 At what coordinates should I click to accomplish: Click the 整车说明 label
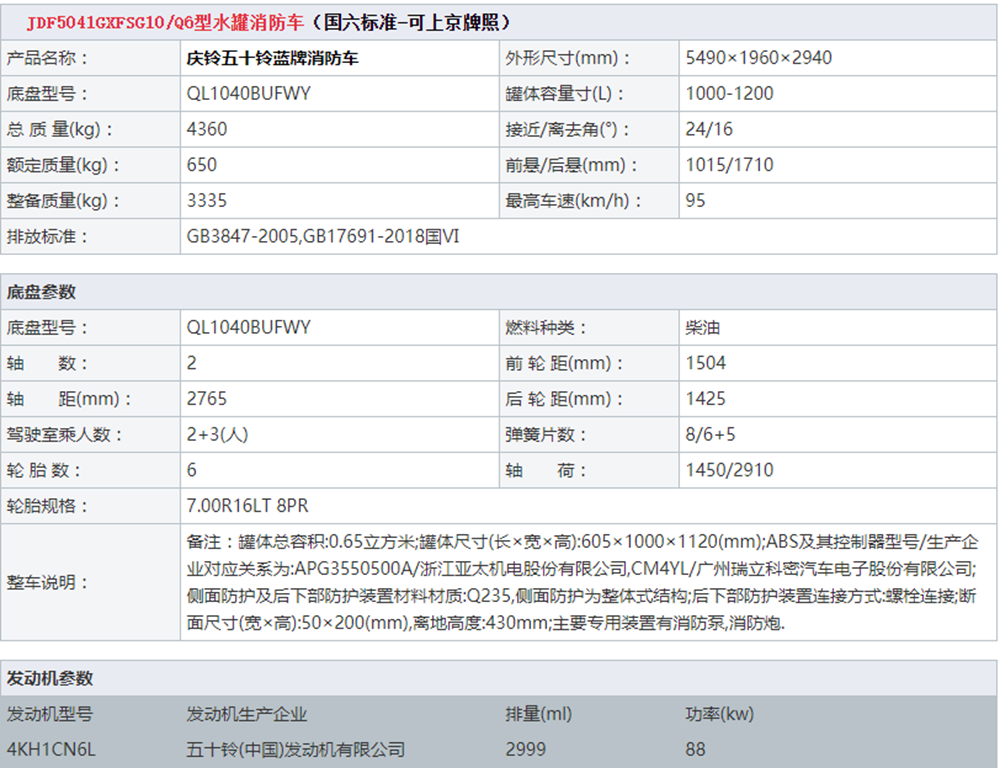(47, 583)
